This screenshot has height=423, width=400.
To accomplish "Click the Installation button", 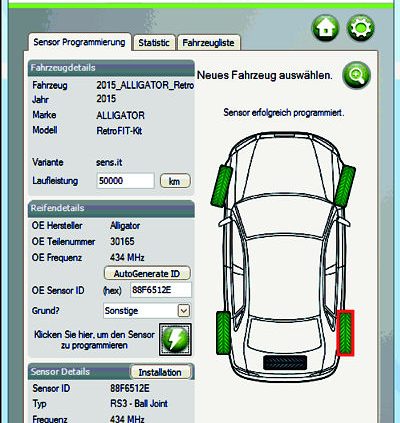I will click(x=160, y=372).
